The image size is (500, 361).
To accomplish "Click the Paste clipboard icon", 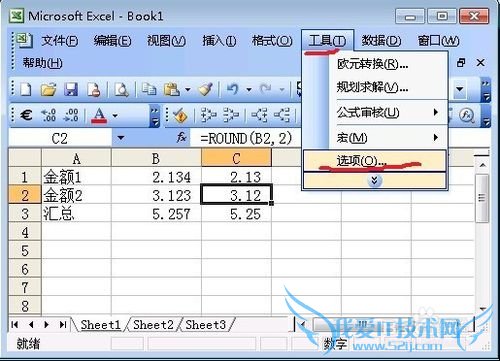I will [172, 89].
